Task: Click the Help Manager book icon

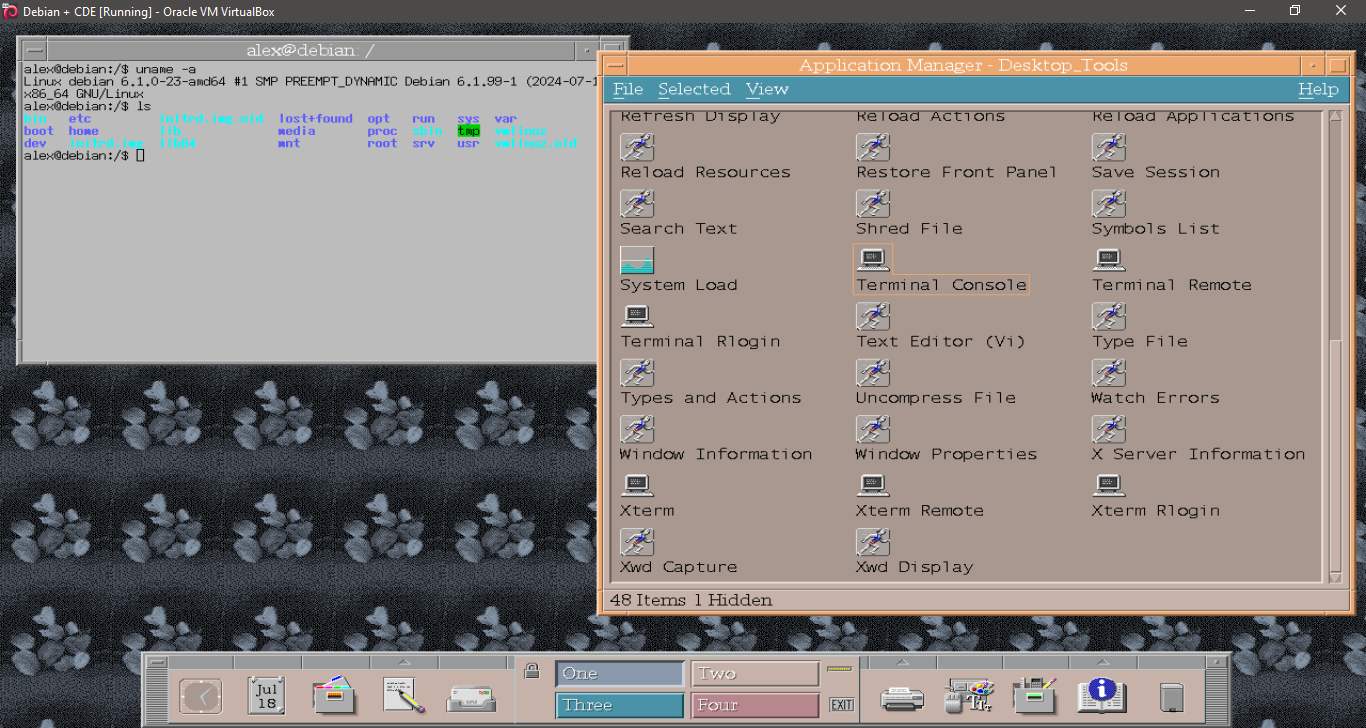Action: (1102, 695)
